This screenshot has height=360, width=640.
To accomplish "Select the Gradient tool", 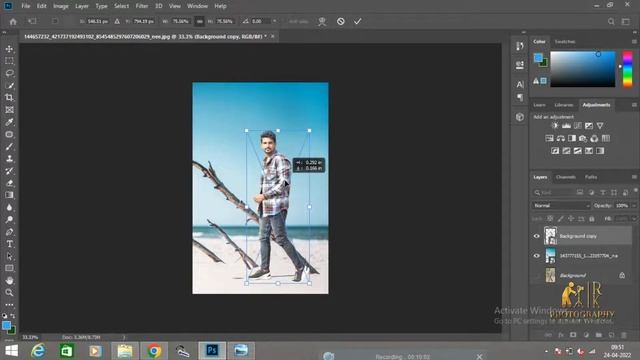I will coord(9,195).
